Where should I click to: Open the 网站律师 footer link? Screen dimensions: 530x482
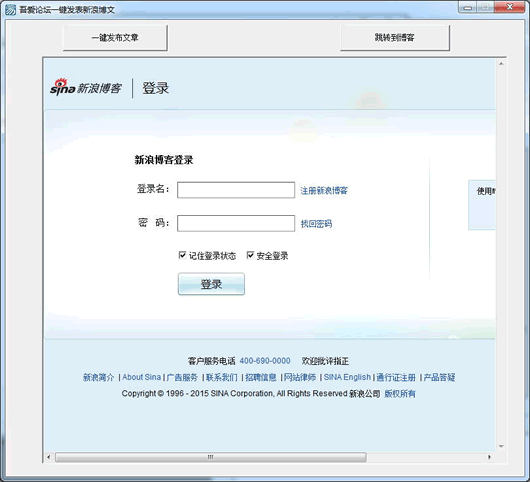(x=300, y=377)
